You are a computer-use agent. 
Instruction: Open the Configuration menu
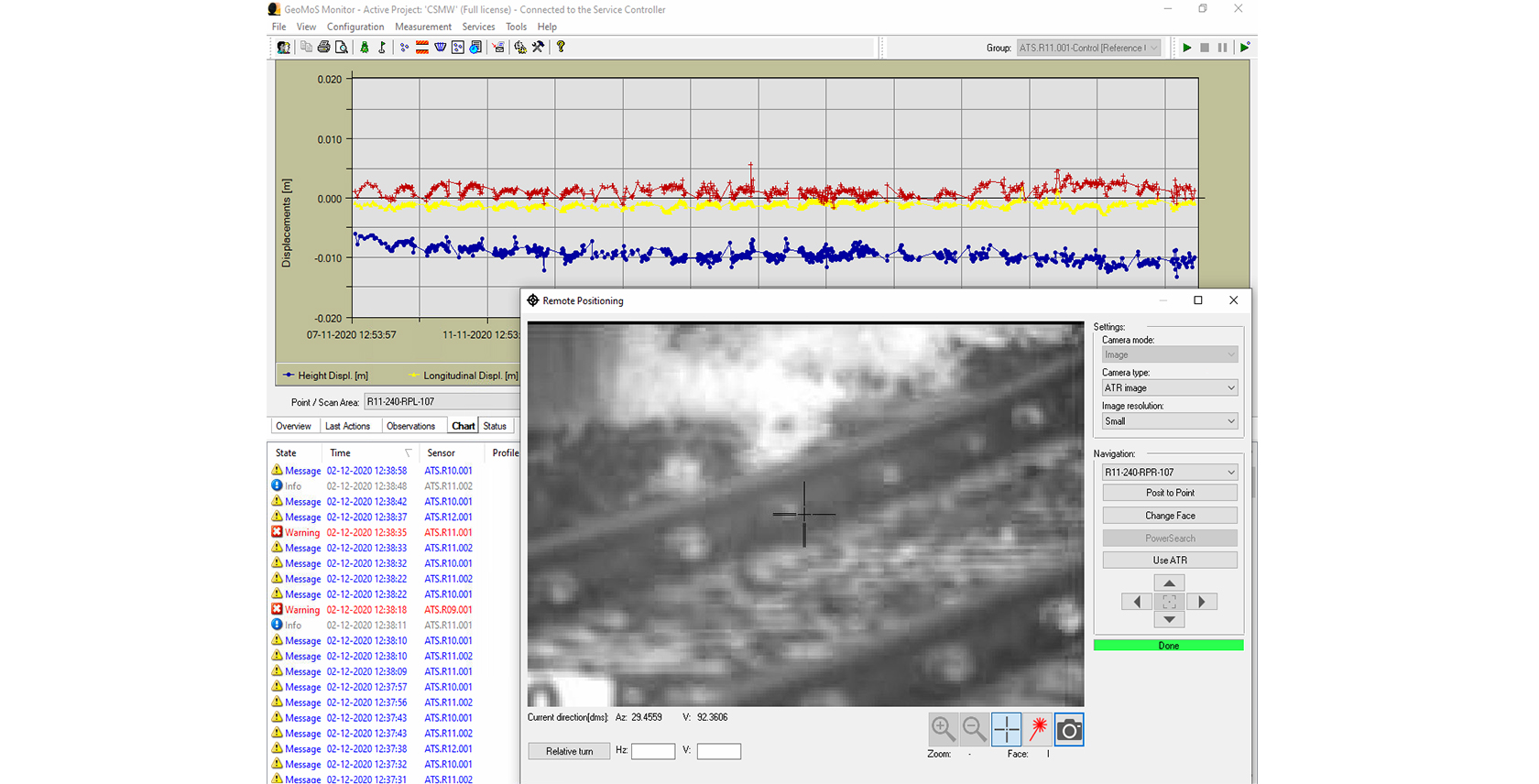[355, 27]
